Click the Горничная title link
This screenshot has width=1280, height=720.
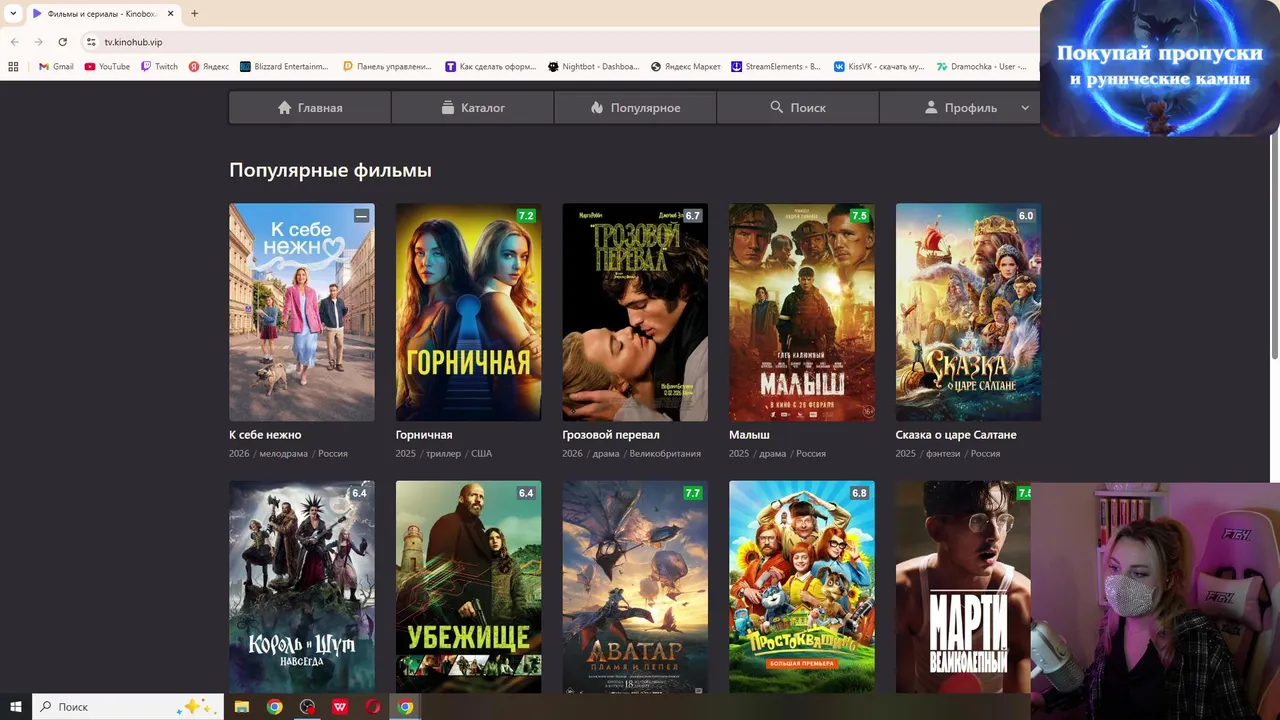point(424,435)
